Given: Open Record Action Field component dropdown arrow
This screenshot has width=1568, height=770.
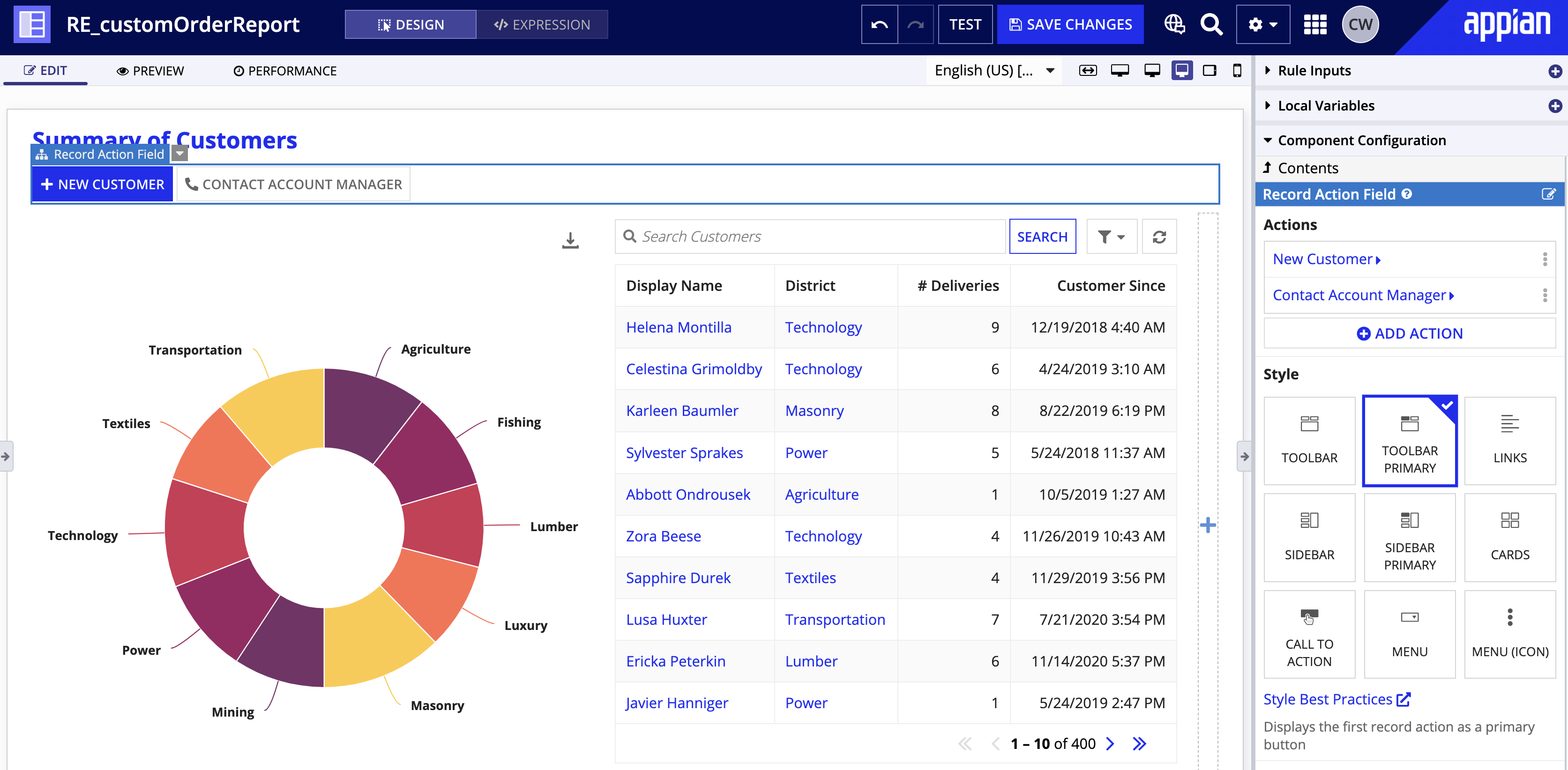Looking at the screenshot, I should [x=179, y=154].
